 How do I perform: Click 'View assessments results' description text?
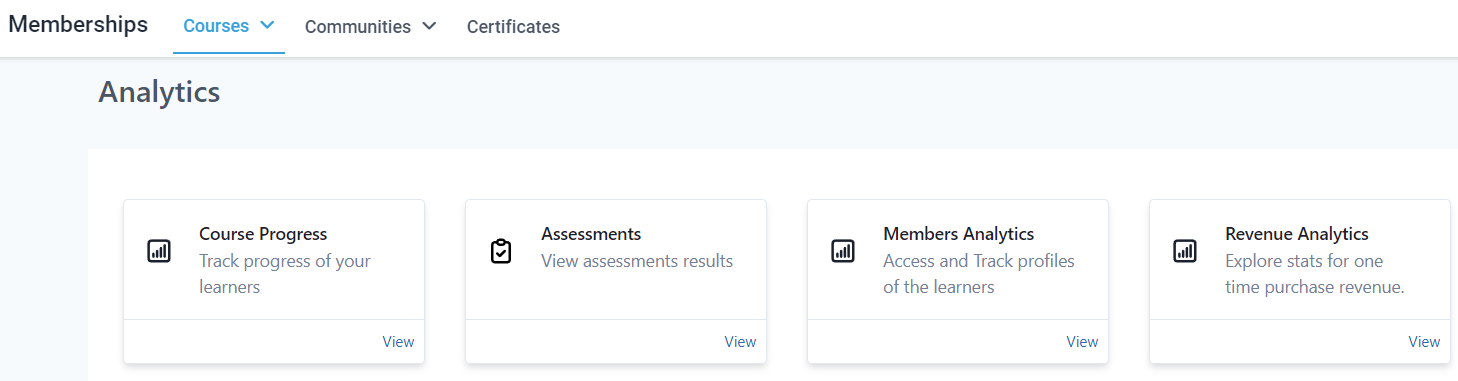click(637, 261)
